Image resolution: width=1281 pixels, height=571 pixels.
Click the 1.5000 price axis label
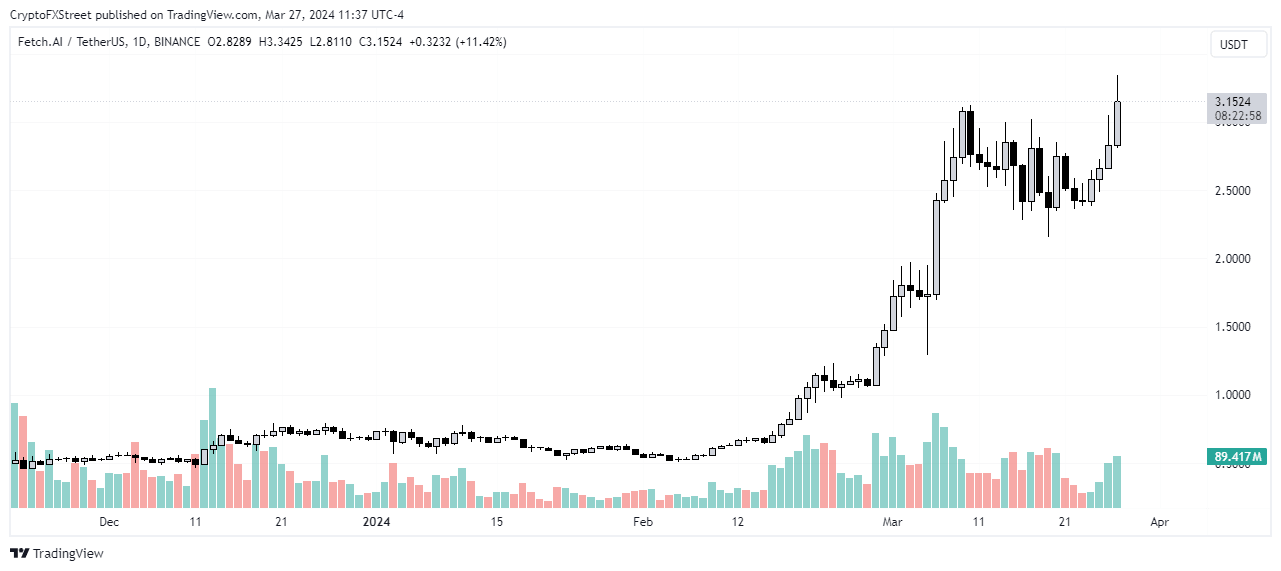pyautogui.click(x=1234, y=327)
